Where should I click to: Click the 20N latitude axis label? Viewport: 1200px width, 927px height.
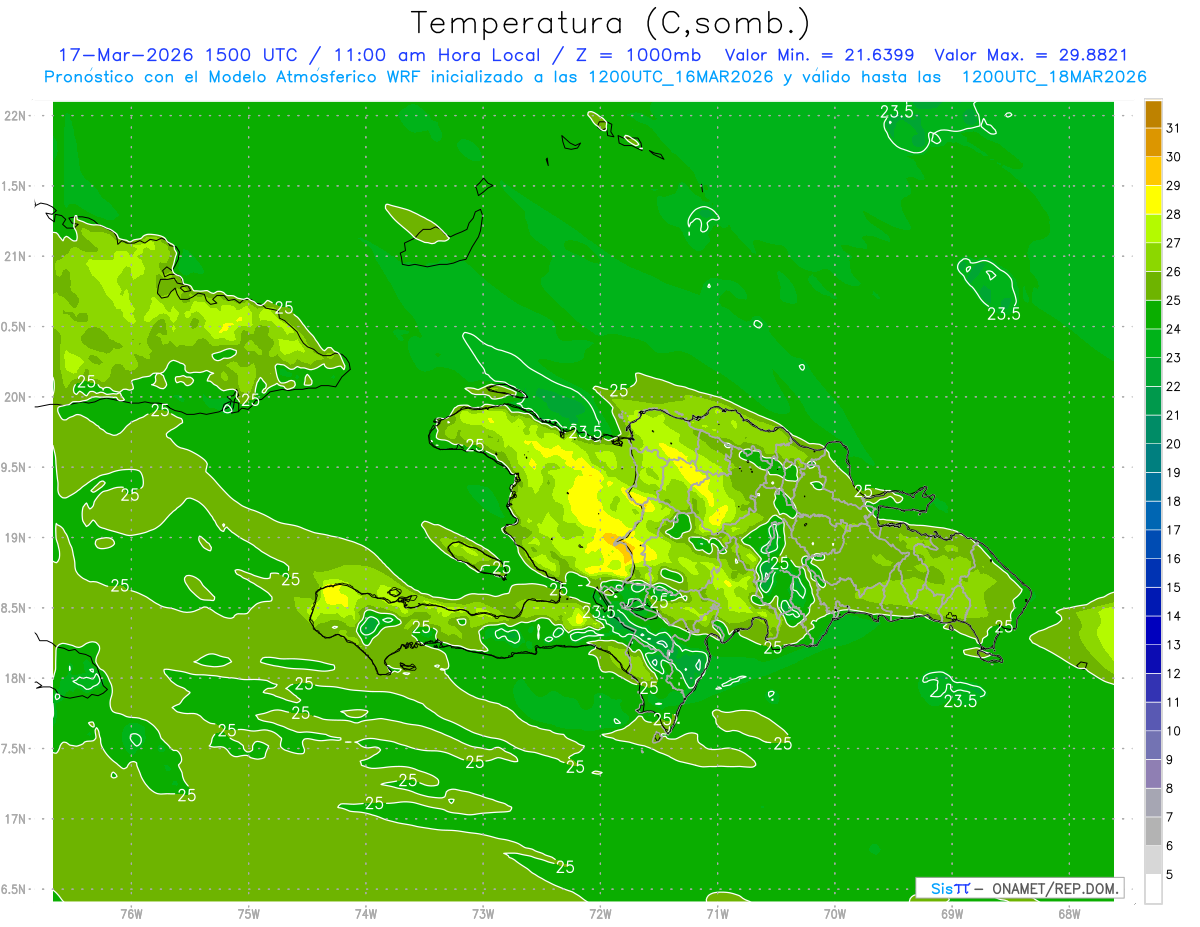(x=16, y=397)
